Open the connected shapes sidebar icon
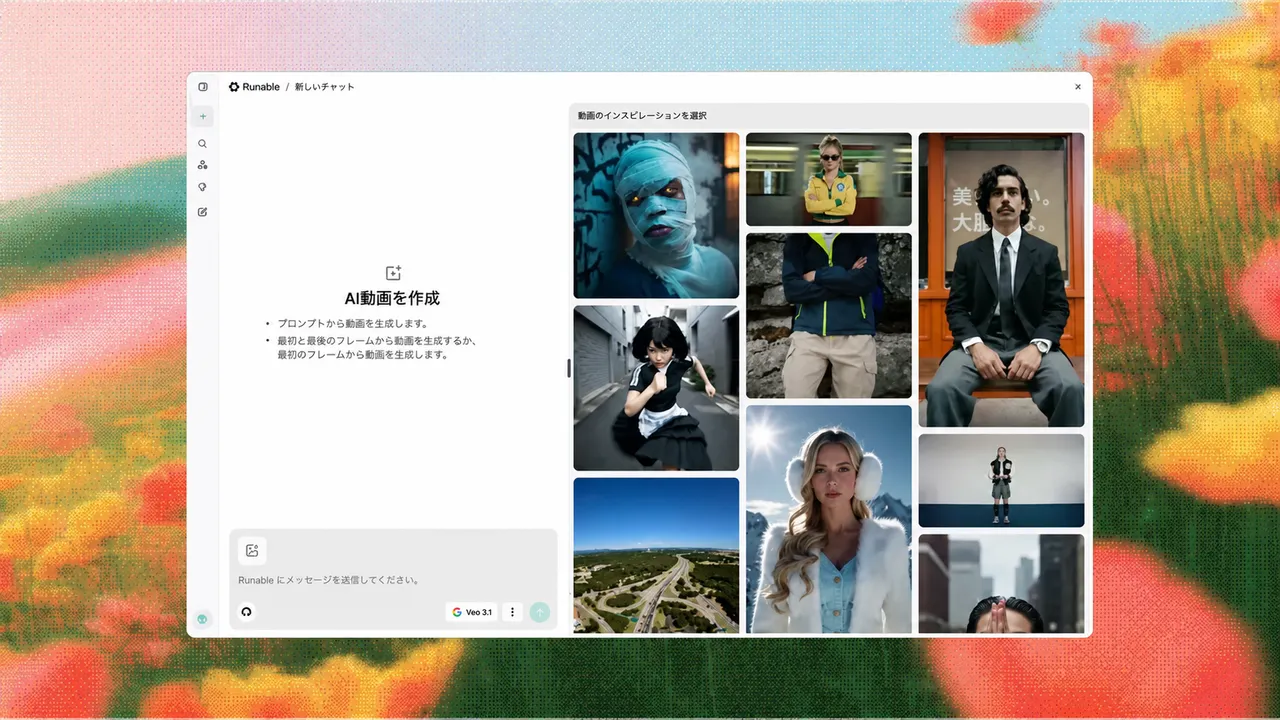This screenshot has width=1280, height=720. click(x=203, y=165)
